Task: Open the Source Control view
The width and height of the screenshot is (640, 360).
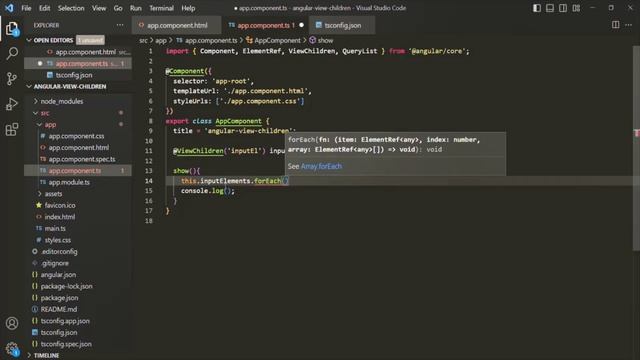Action: pyautogui.click(x=12, y=78)
